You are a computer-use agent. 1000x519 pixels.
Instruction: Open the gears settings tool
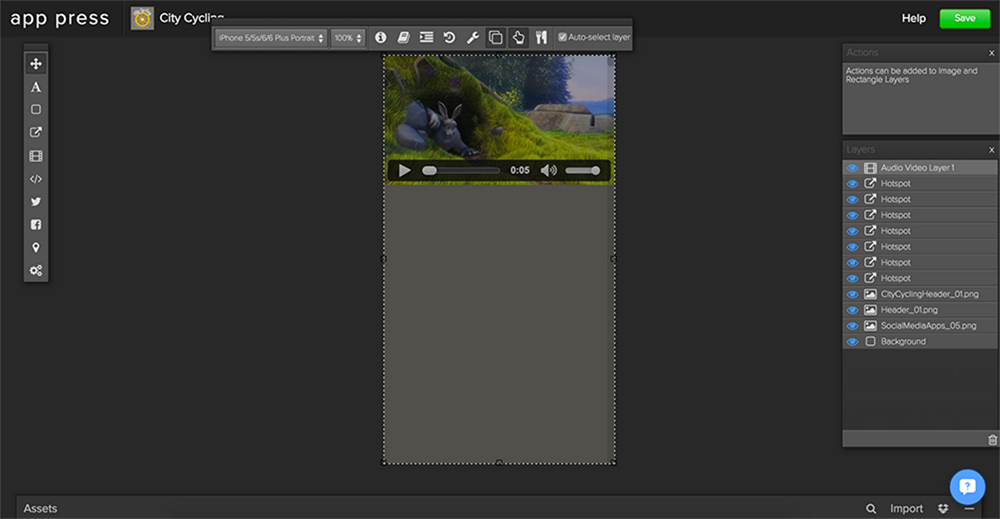pyautogui.click(x=36, y=270)
